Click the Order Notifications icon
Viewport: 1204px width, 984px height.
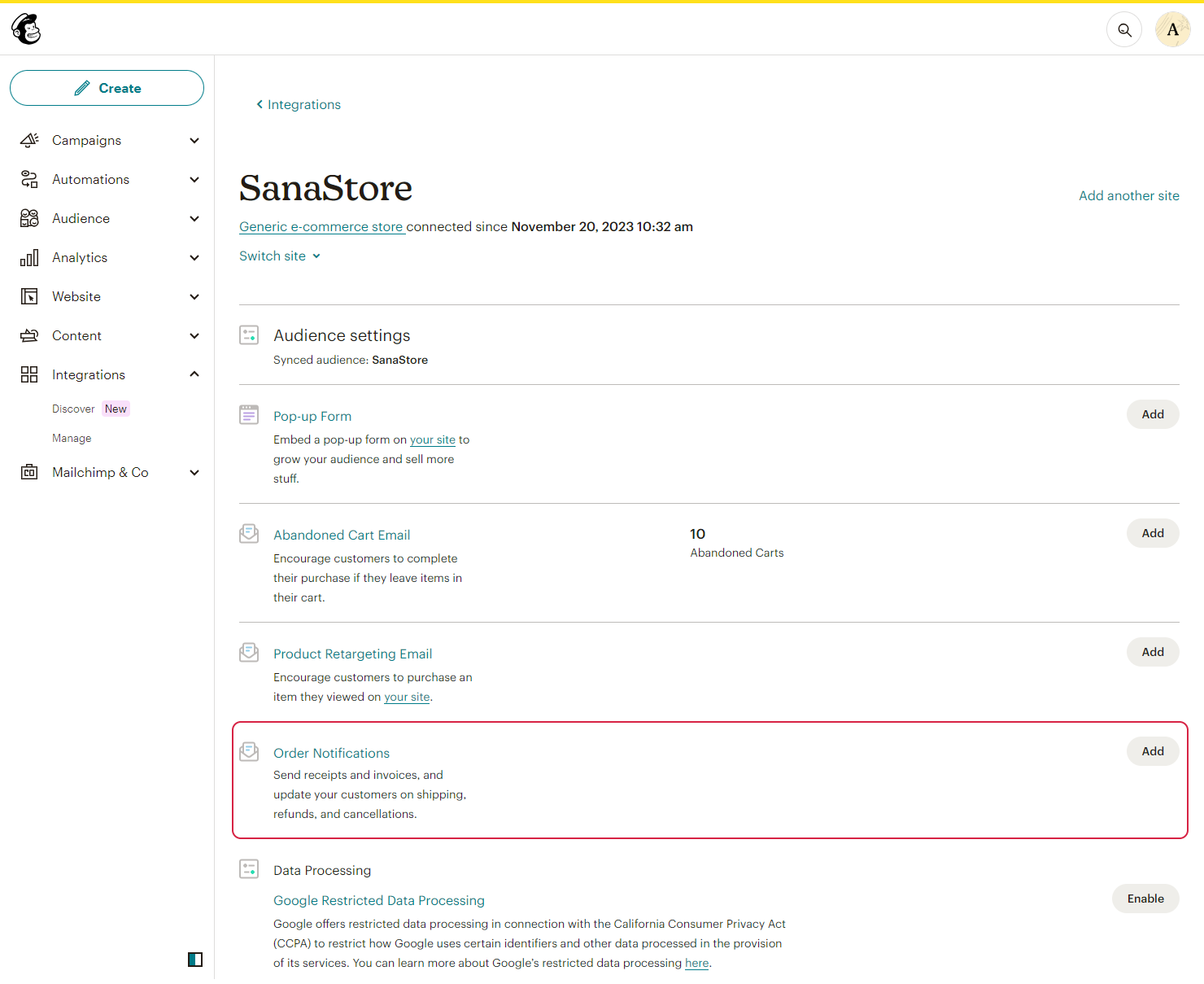tap(249, 751)
